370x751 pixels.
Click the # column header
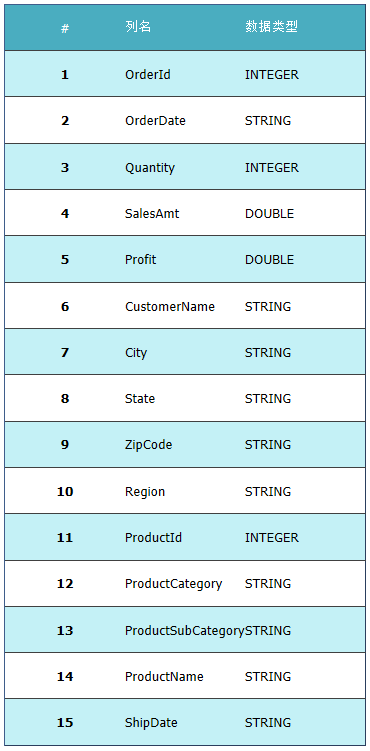click(x=65, y=28)
